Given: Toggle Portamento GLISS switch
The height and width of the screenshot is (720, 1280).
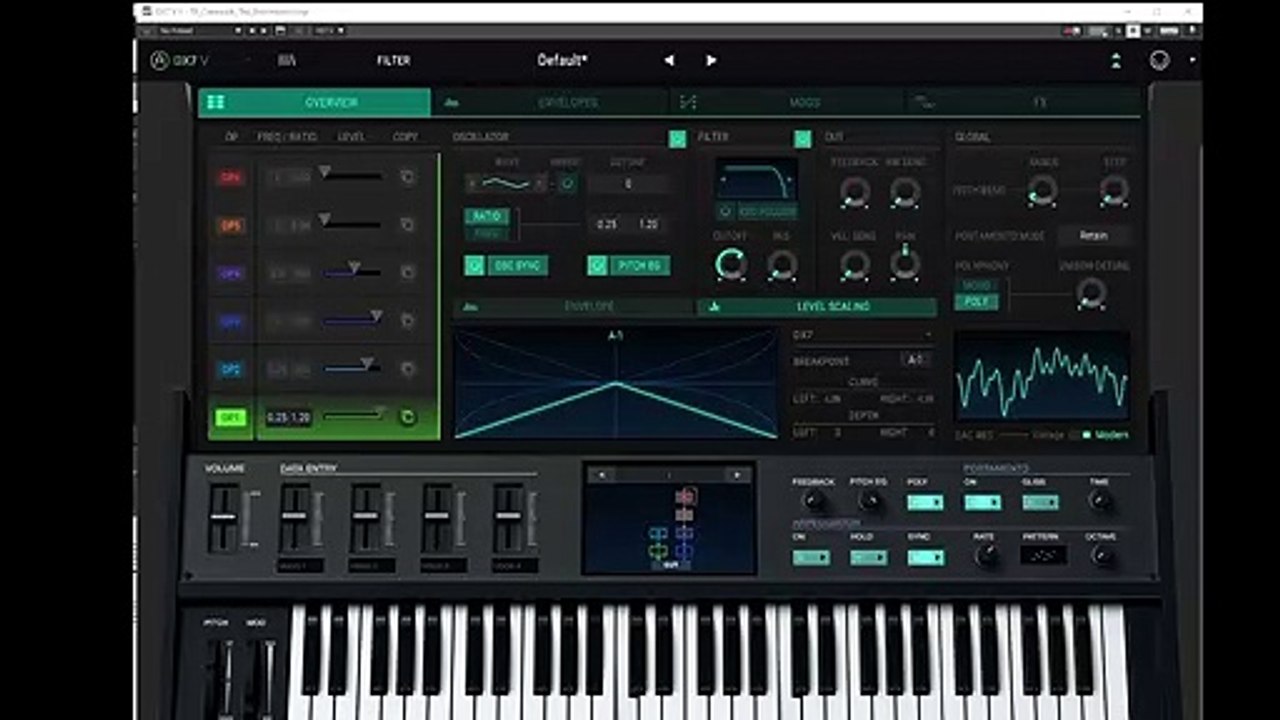Looking at the screenshot, I should pyautogui.click(x=1040, y=502).
